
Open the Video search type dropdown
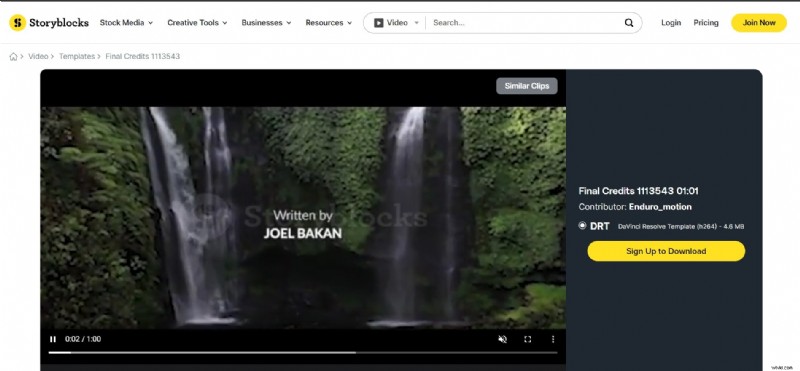tap(396, 22)
